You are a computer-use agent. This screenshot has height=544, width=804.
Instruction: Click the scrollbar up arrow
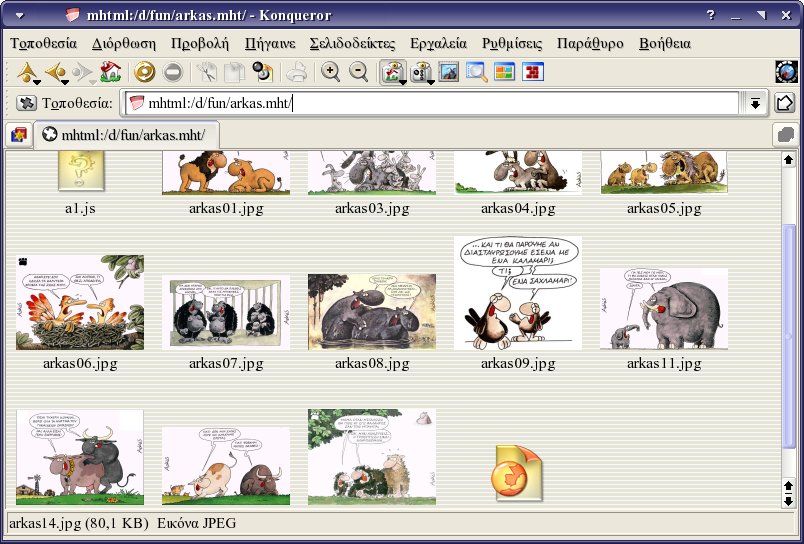click(789, 160)
